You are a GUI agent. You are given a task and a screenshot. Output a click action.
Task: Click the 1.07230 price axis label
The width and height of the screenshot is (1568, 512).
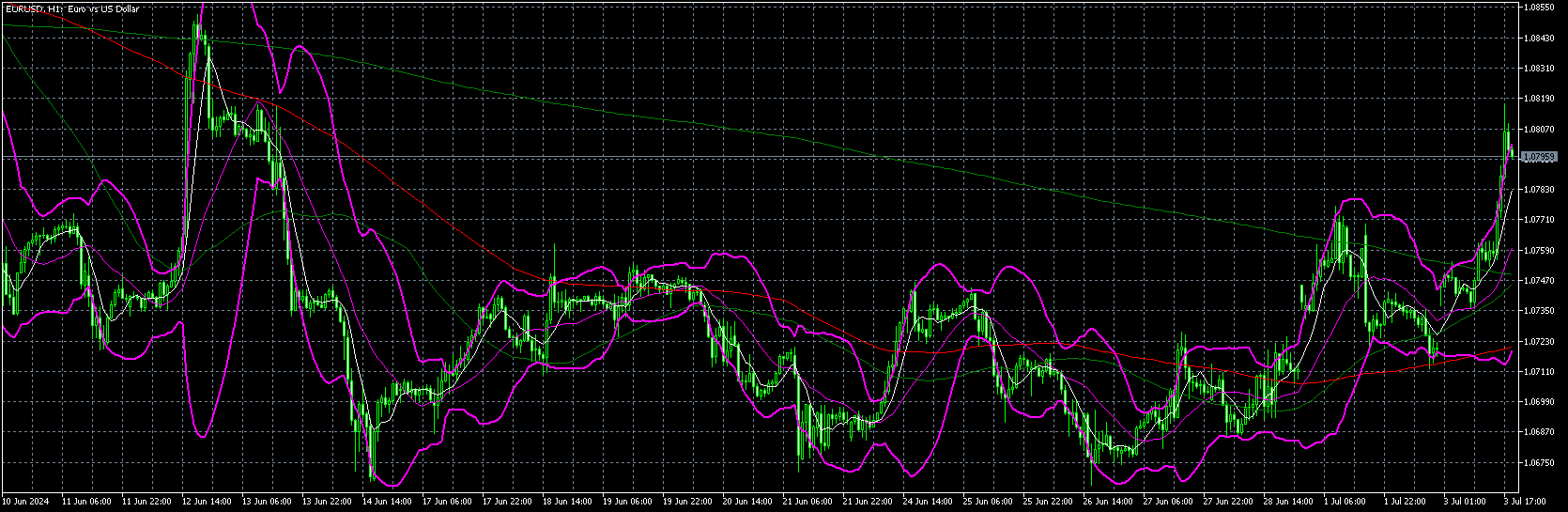(1541, 341)
